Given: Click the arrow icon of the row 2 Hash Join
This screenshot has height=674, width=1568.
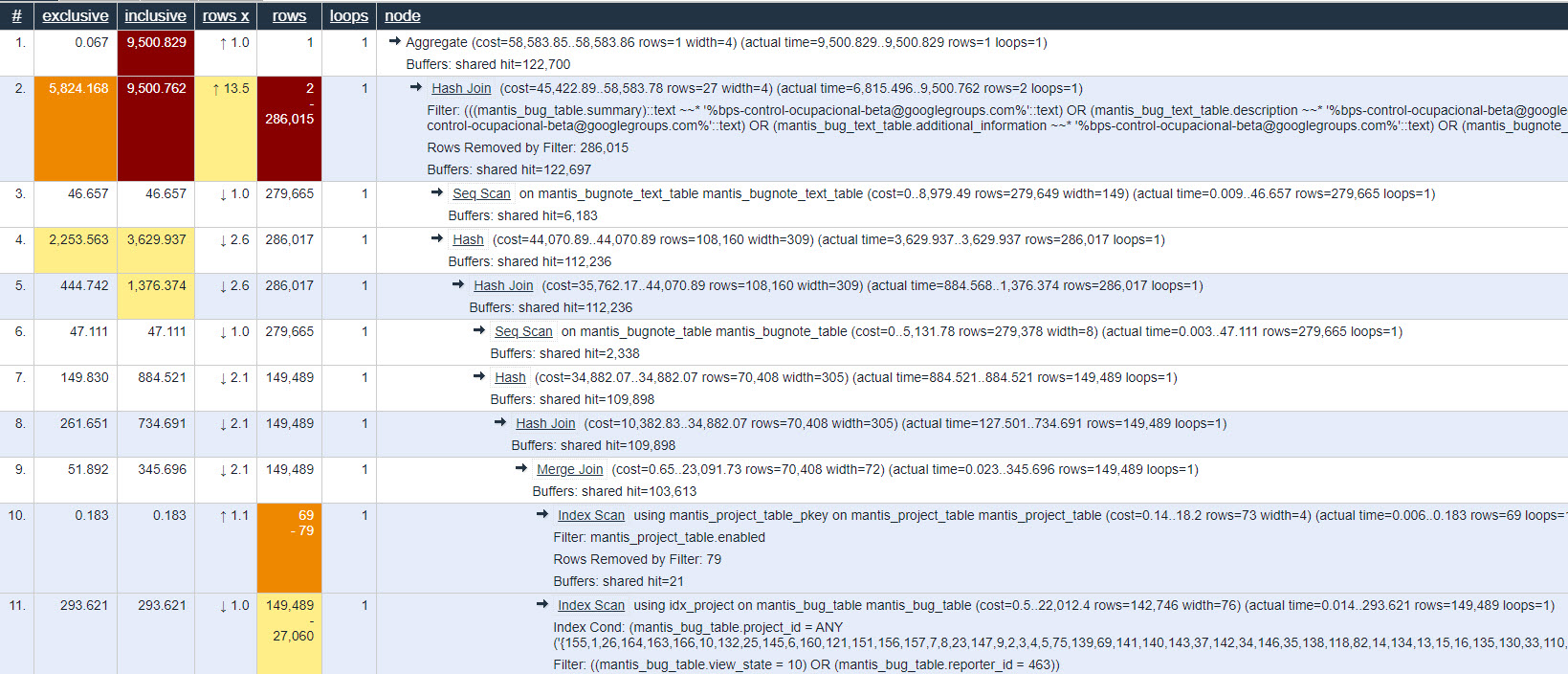Looking at the screenshot, I should pos(416,87).
